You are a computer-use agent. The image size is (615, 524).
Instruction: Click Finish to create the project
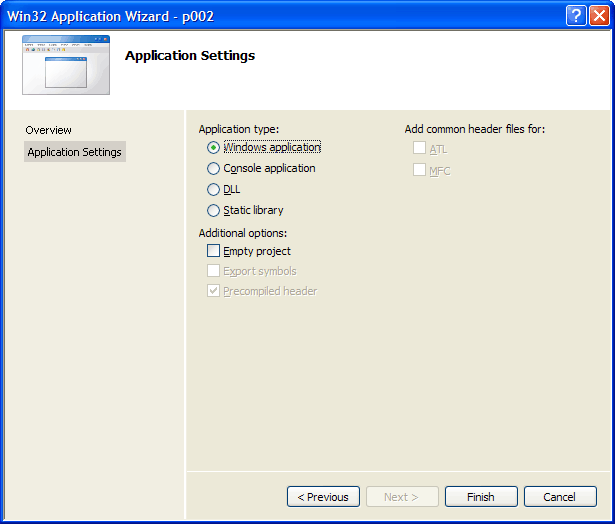(481, 497)
